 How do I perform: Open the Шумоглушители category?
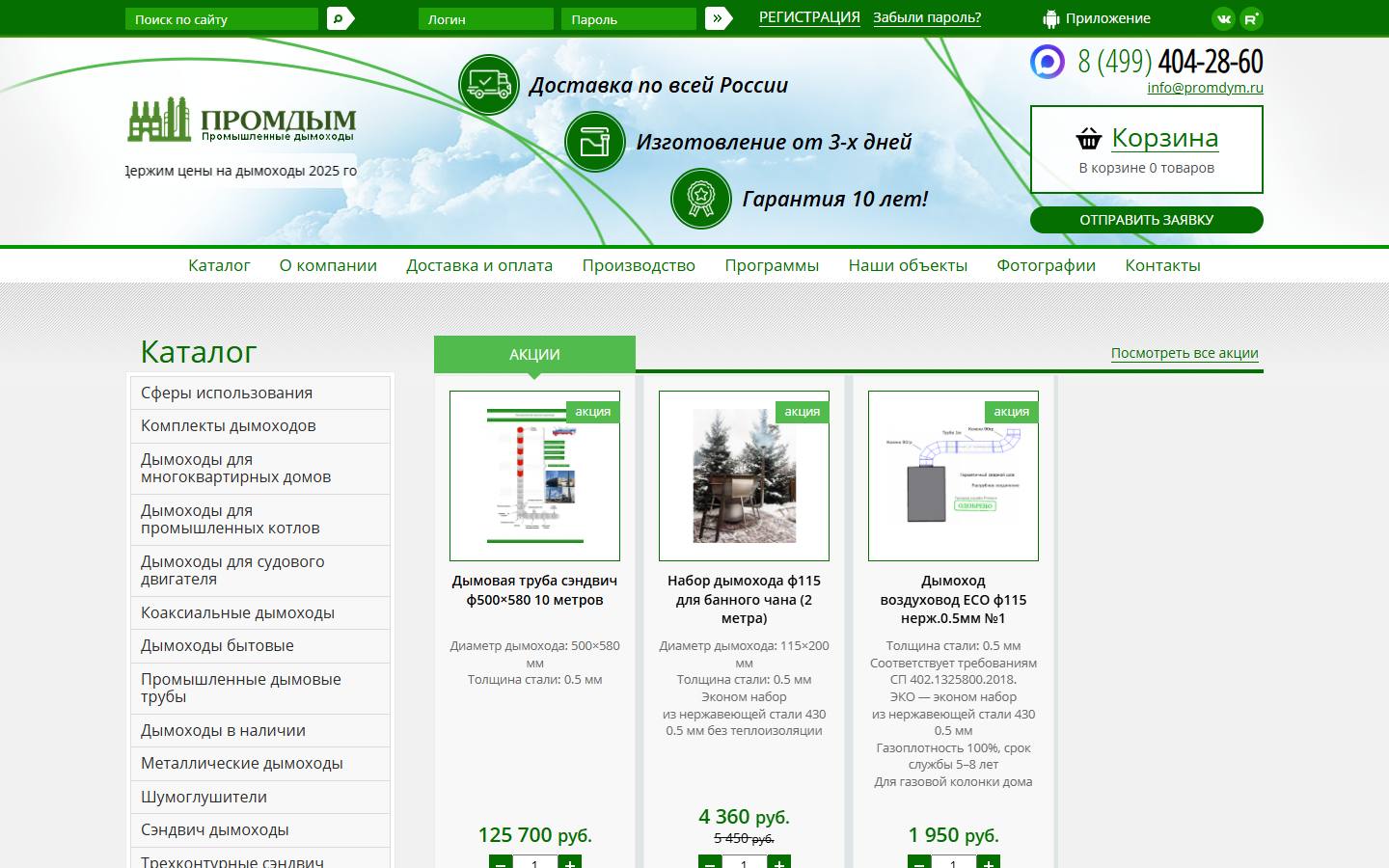(x=260, y=797)
